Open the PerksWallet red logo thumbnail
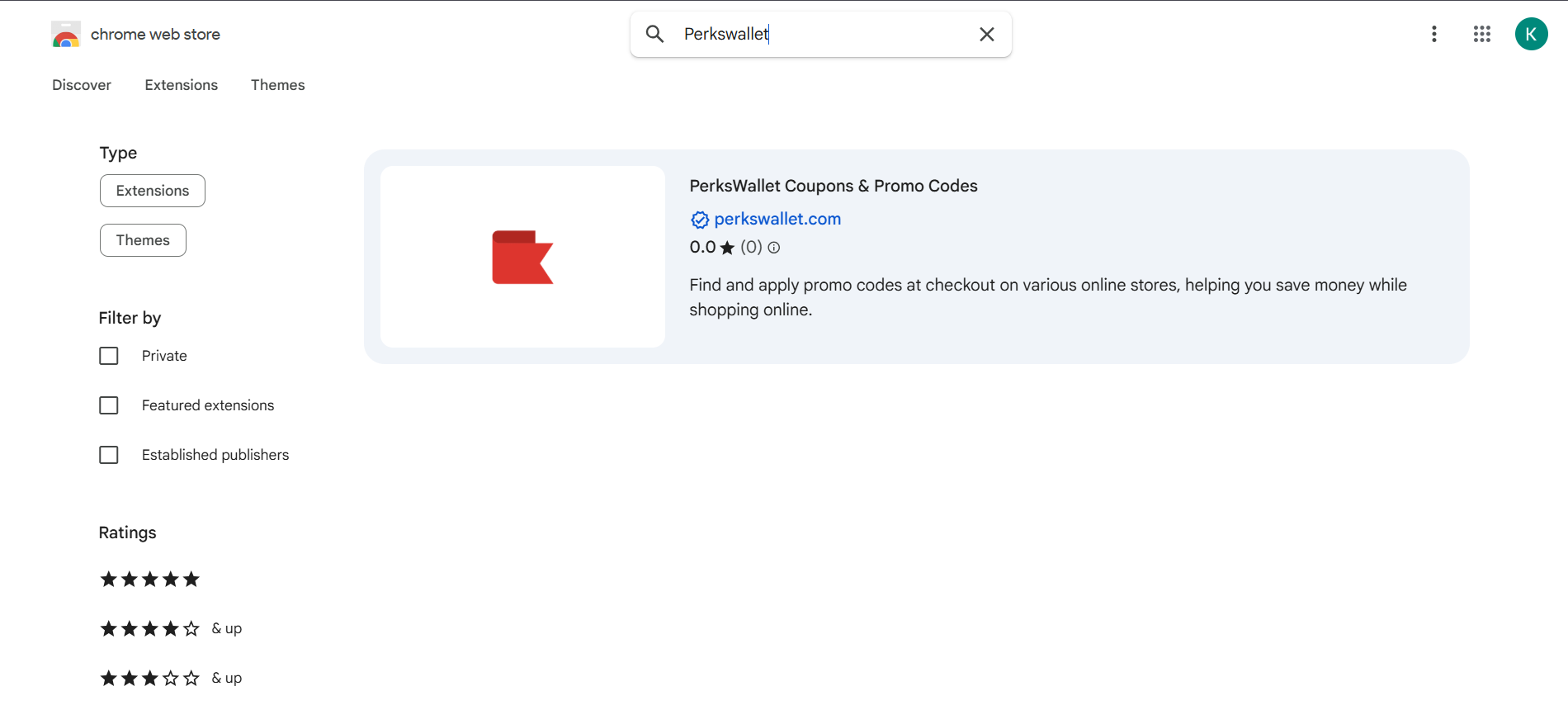 coord(522,257)
